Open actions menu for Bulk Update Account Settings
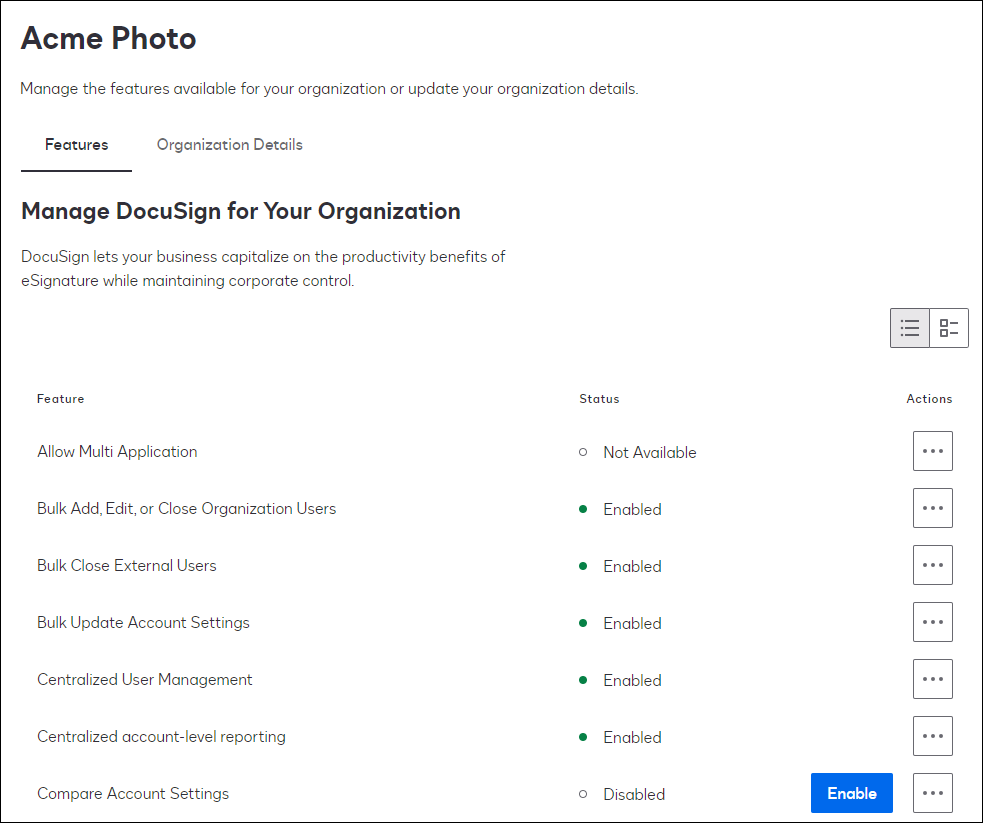This screenshot has width=983, height=823. [932, 622]
